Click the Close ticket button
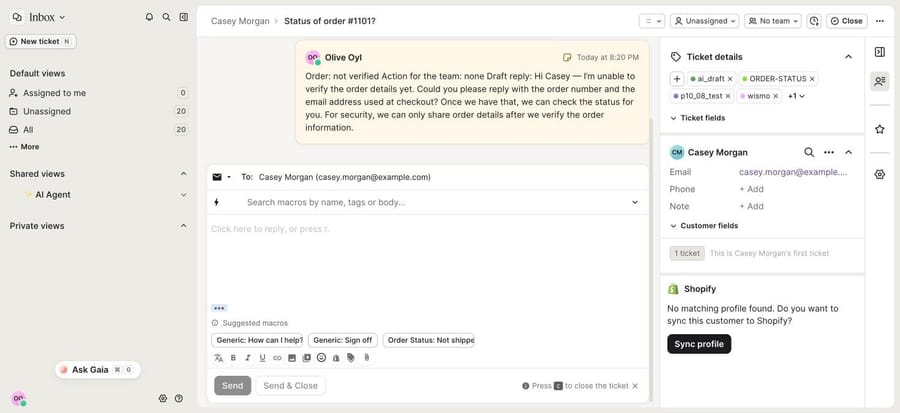The width and height of the screenshot is (900, 413). (x=847, y=21)
